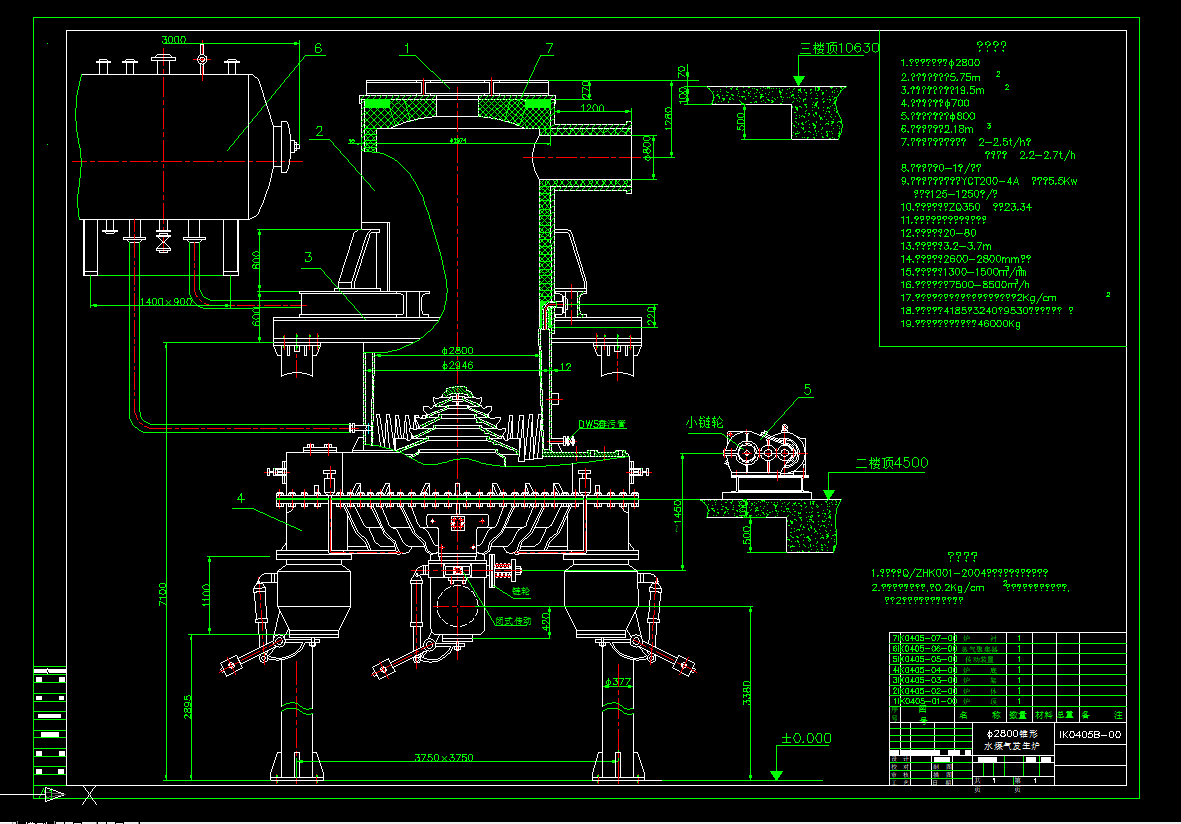The width and height of the screenshot is (1181, 824).
Task: Select the 1100 vertical dimension
Action: pos(206,594)
